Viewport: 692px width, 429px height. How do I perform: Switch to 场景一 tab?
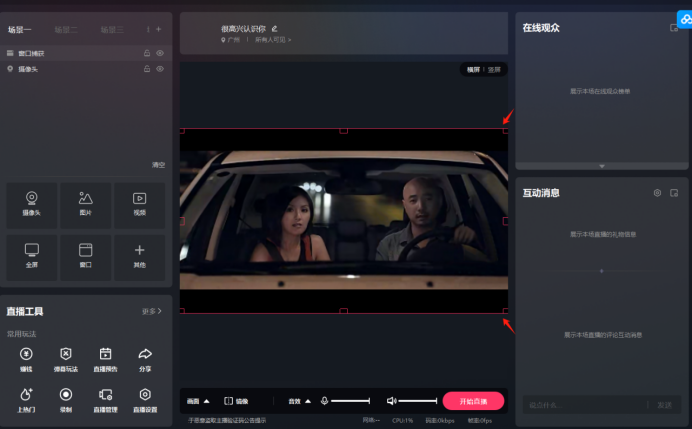click(x=20, y=30)
